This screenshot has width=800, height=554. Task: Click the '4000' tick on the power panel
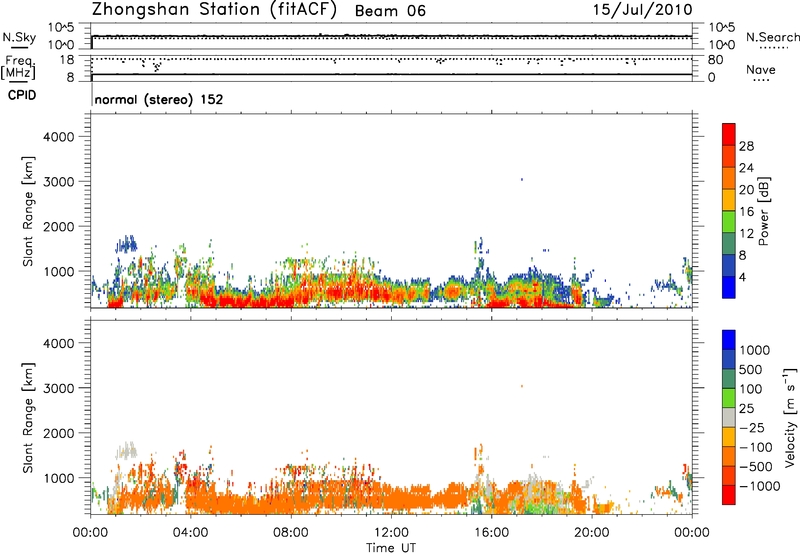59,137
